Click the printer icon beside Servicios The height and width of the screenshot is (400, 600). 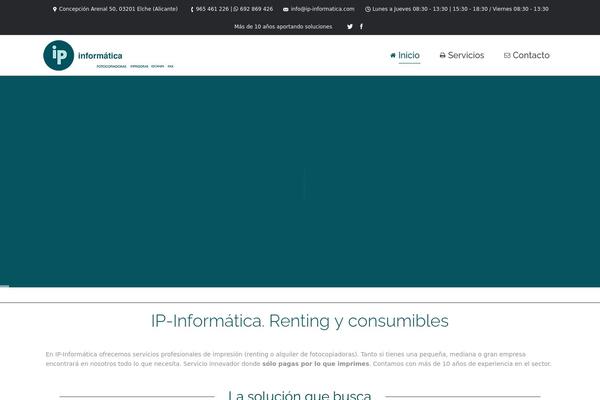442,55
